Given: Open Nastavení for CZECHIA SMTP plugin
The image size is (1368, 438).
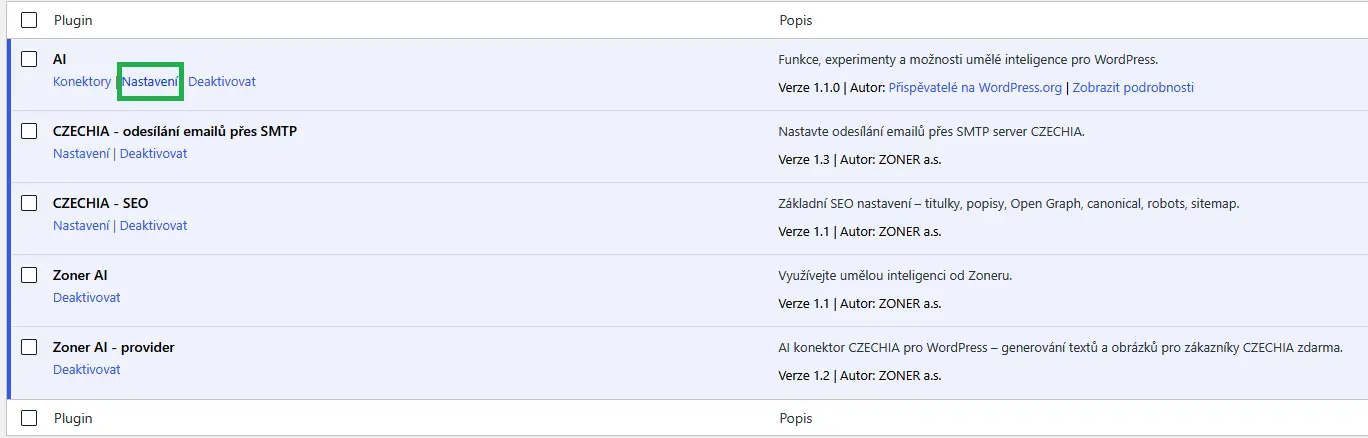Looking at the screenshot, I should coord(81,154).
